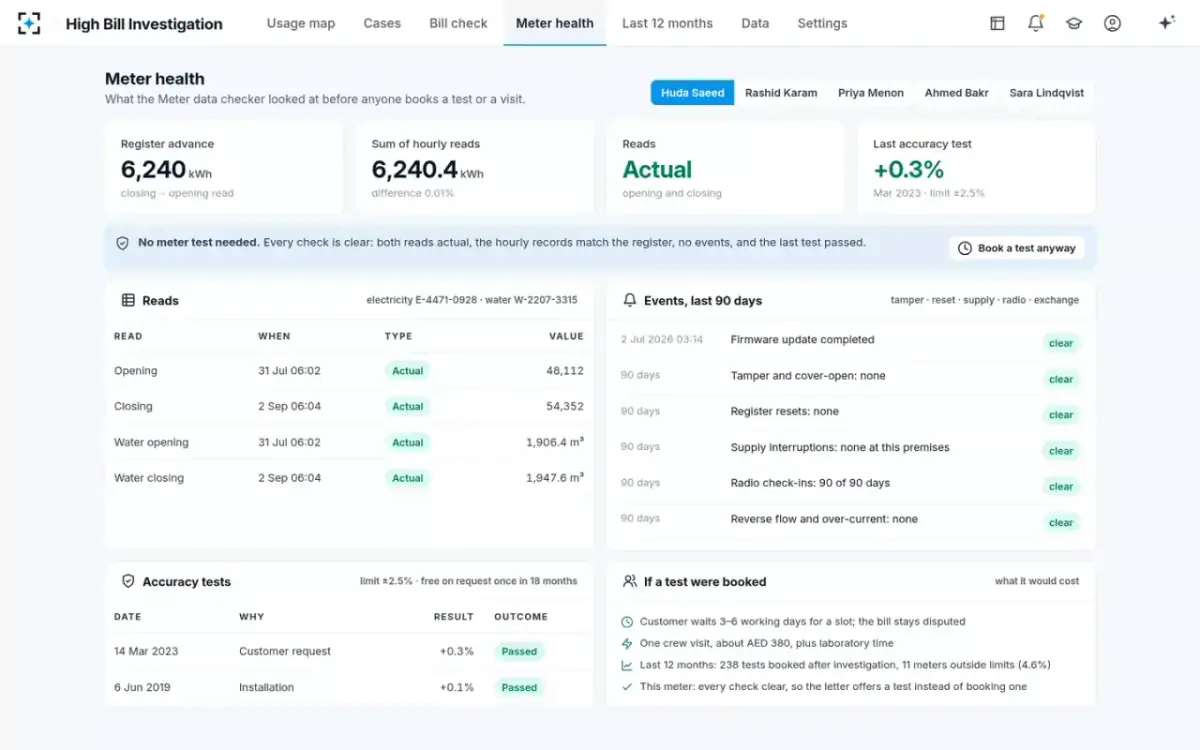Click the lightning icon by crew visit line
Image resolution: width=1200 pixels, height=750 pixels.
627,644
